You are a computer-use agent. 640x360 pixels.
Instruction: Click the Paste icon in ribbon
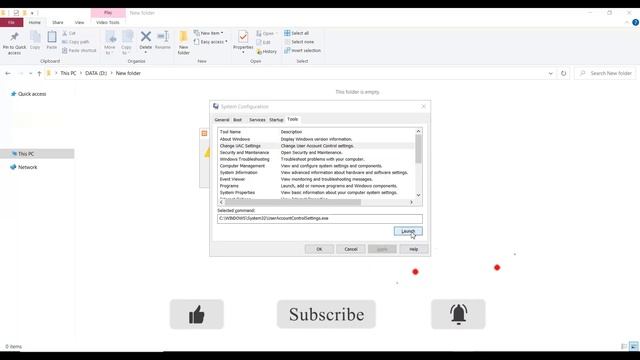52,37
